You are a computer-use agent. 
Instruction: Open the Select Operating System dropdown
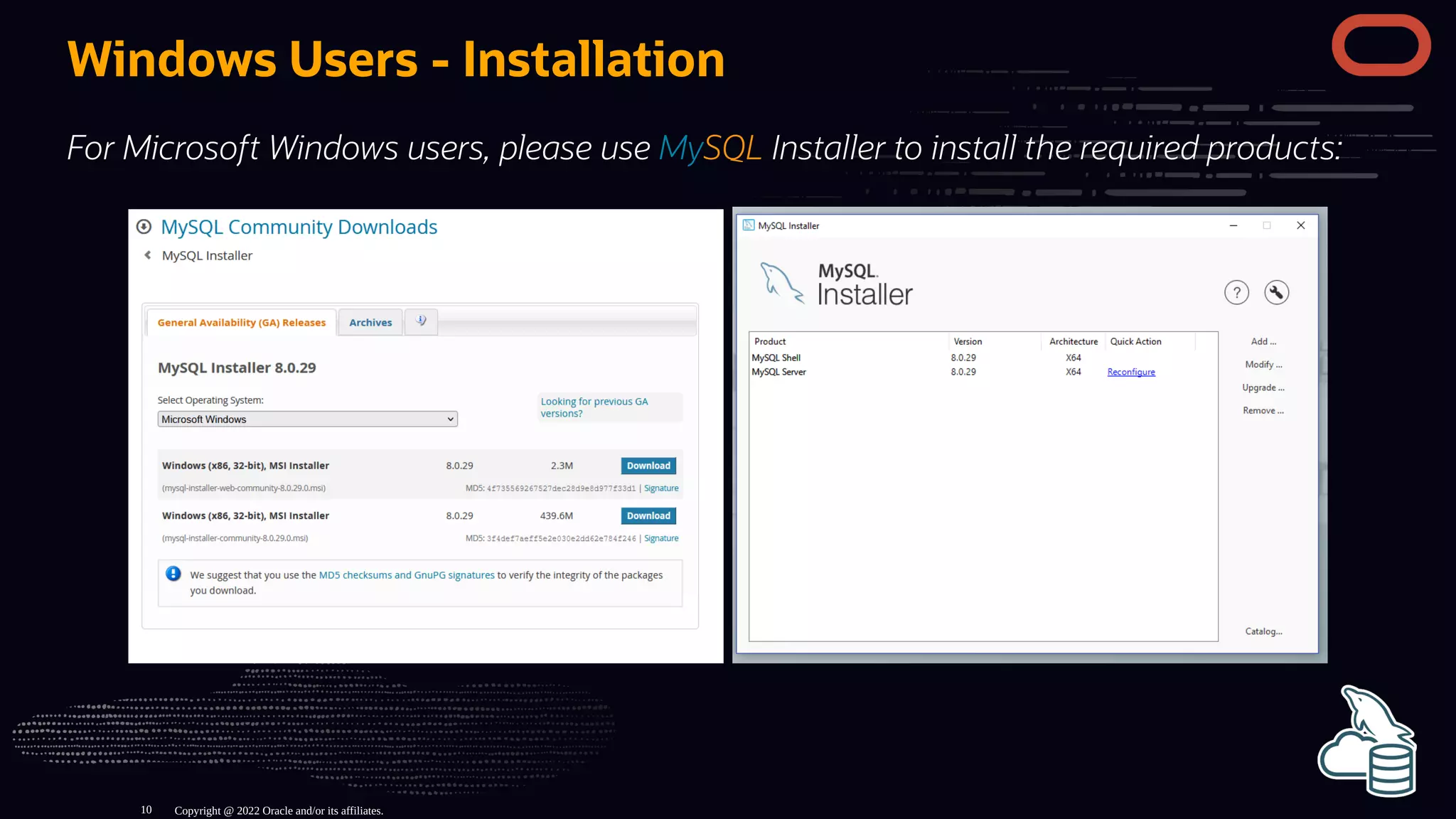pos(308,419)
